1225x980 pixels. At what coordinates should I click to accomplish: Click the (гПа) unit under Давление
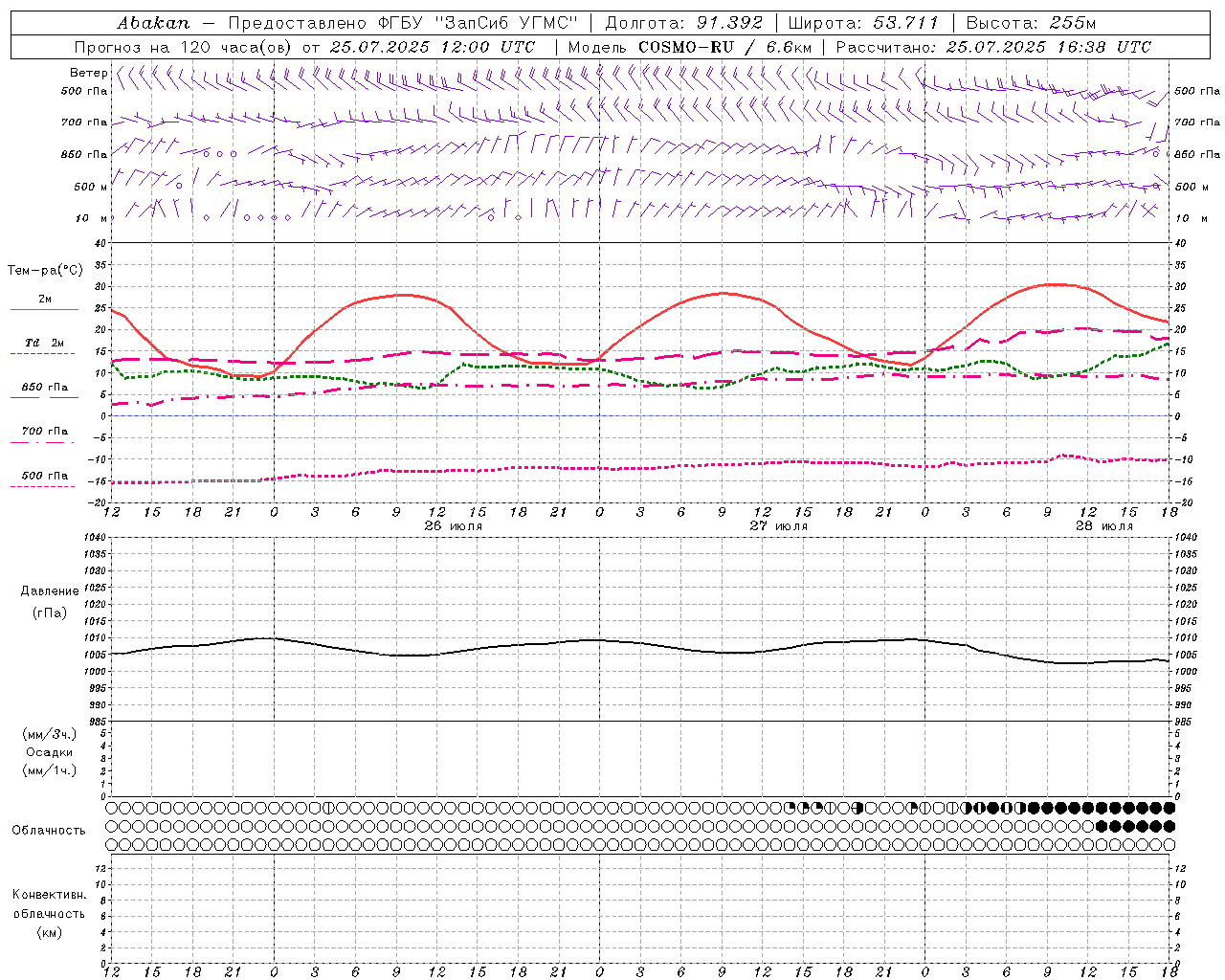click(49, 612)
